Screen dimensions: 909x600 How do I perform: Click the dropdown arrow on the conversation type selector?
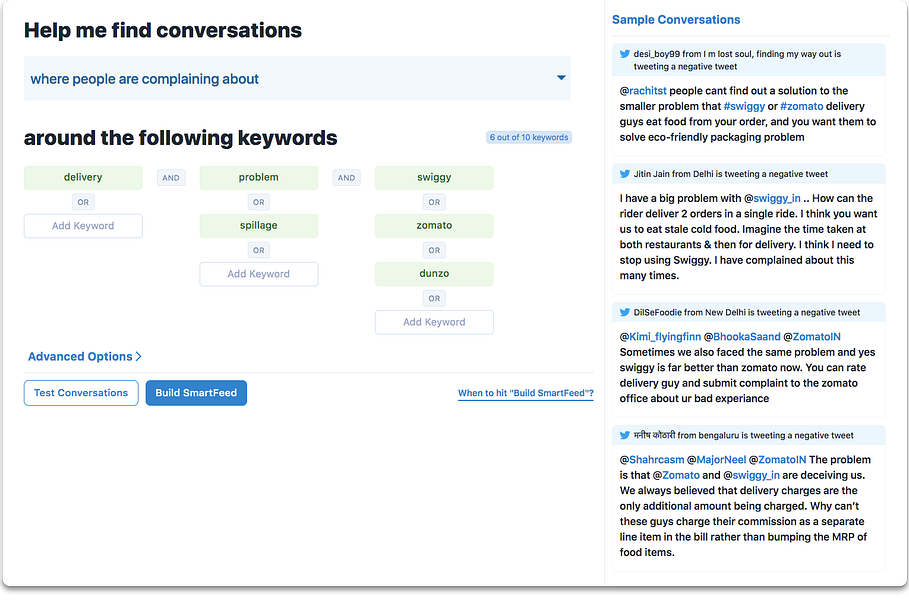pyautogui.click(x=561, y=78)
